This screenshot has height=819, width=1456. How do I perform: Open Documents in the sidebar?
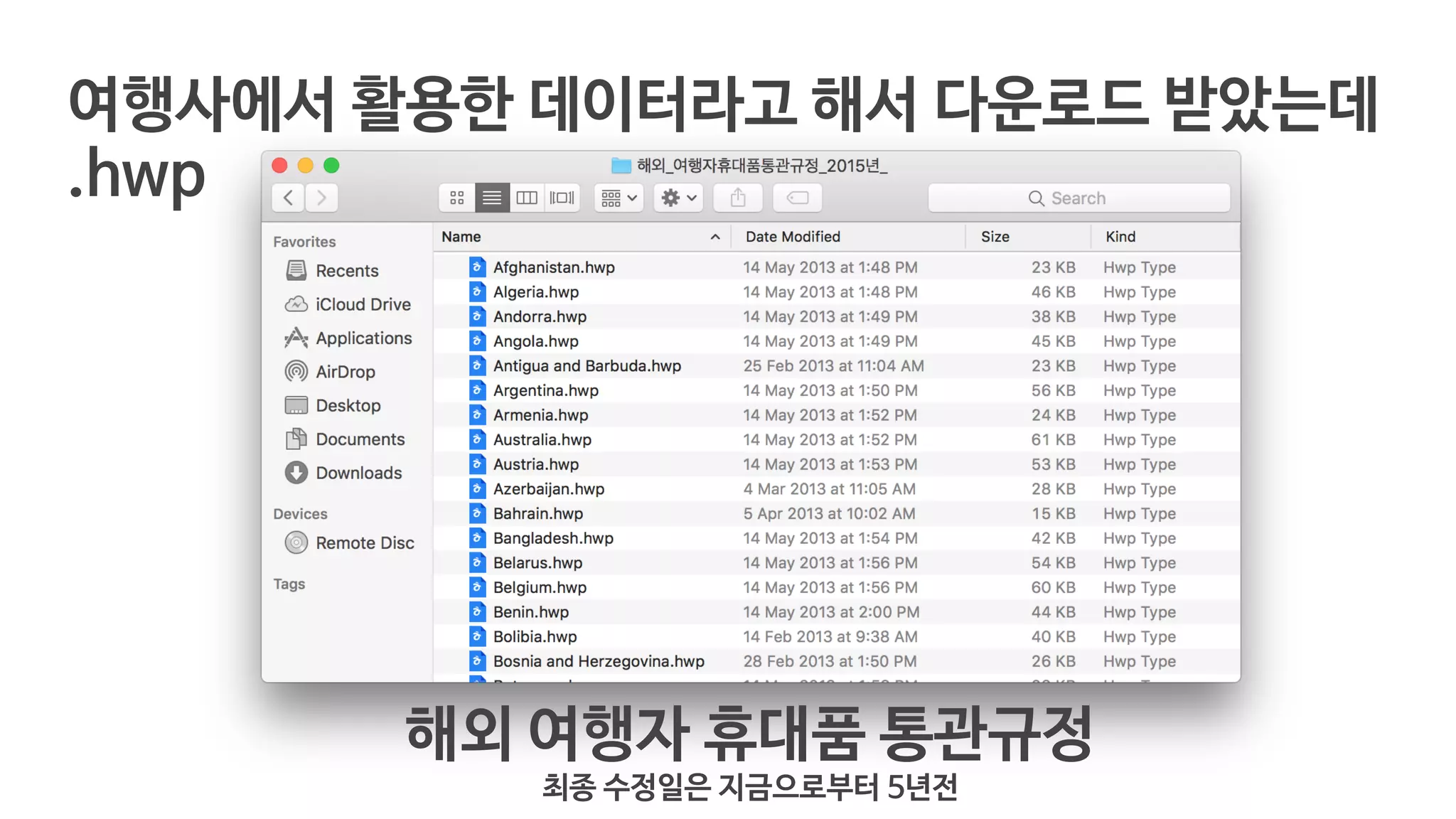345,439
